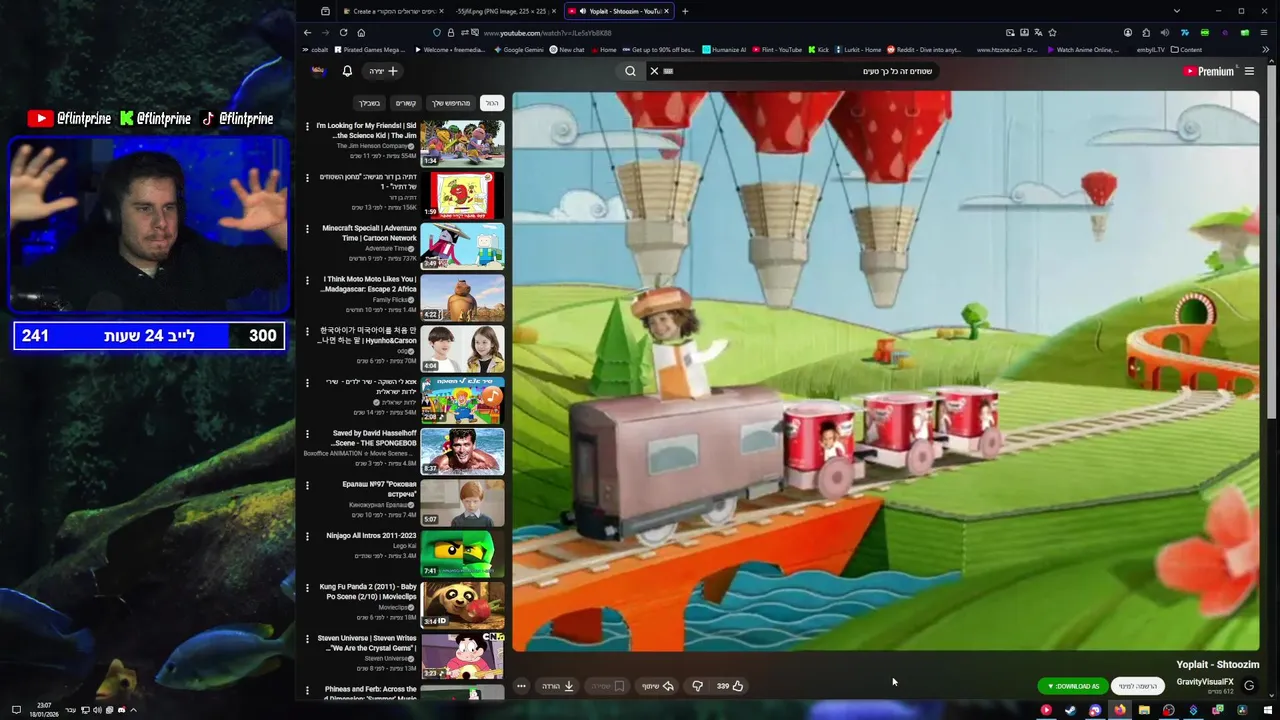Open the Kung Fu Panda 2 thumbnail
This screenshot has width=1280, height=720.
462,604
